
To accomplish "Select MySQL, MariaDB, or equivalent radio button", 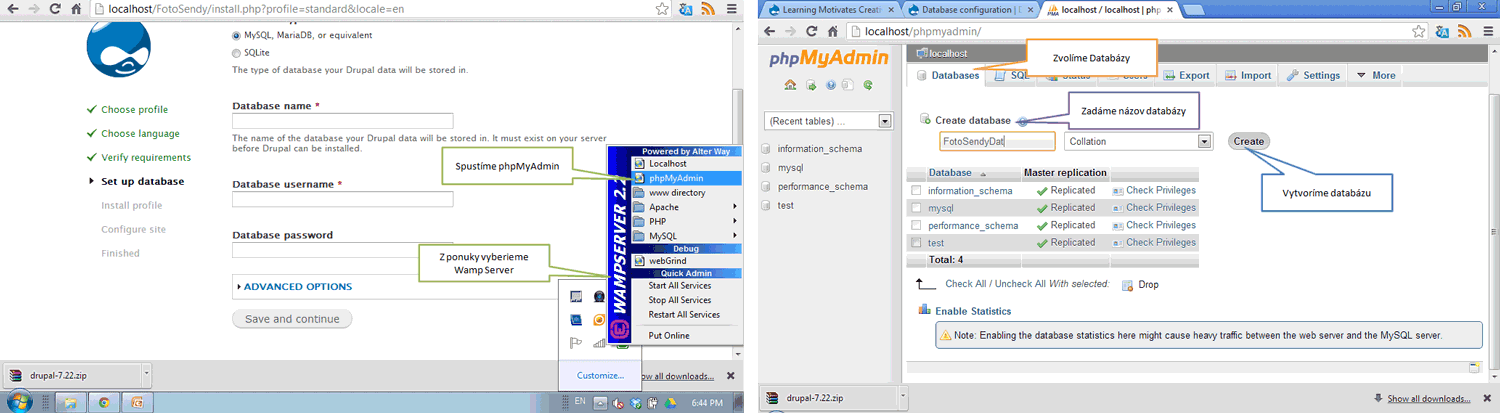I will pos(236,35).
